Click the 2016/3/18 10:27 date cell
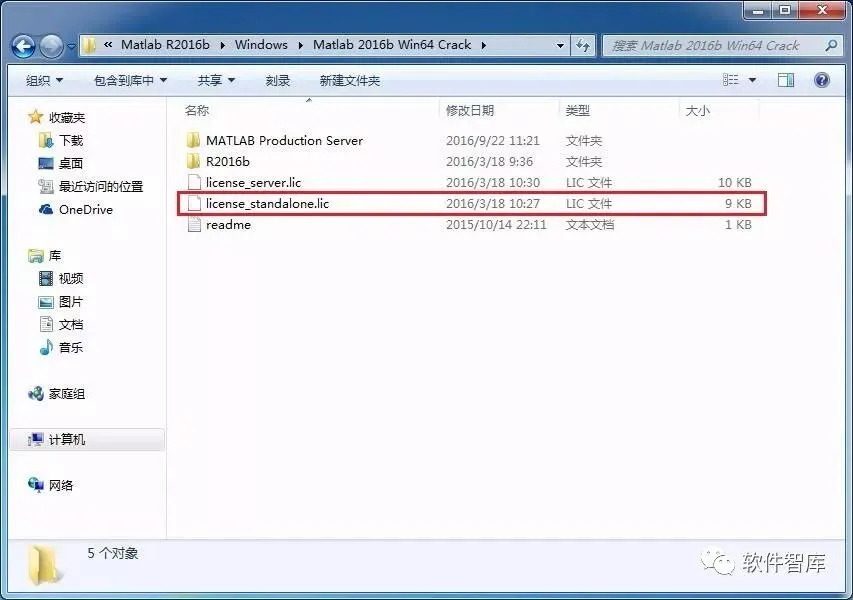This screenshot has width=853, height=600. pyautogui.click(x=493, y=203)
